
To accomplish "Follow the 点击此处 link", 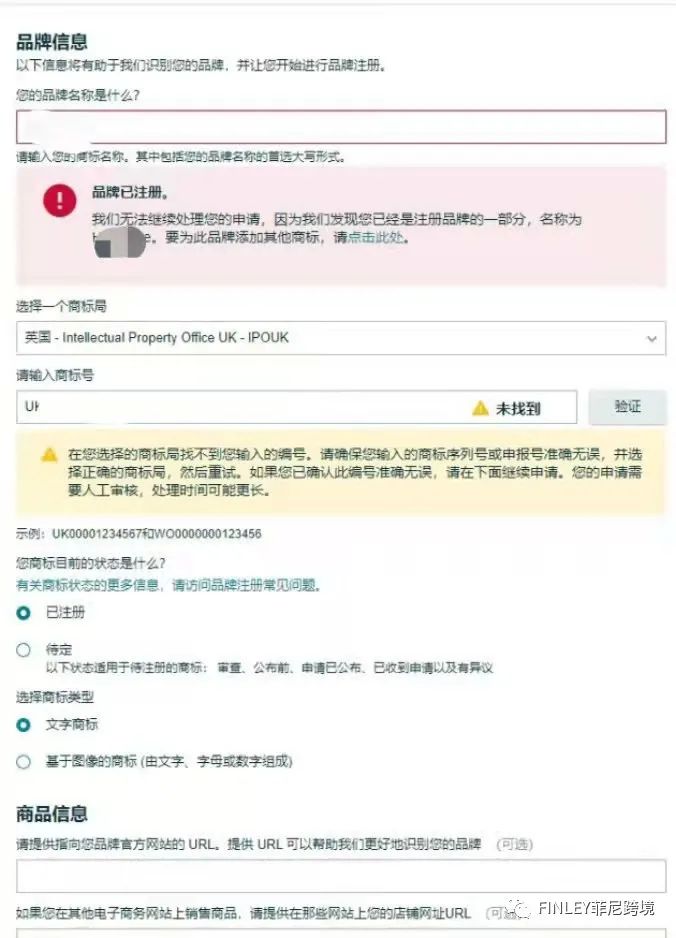I will pos(376,237).
